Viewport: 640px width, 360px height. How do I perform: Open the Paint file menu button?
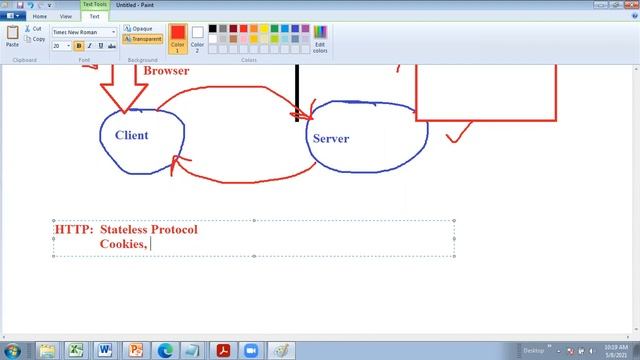point(13,16)
